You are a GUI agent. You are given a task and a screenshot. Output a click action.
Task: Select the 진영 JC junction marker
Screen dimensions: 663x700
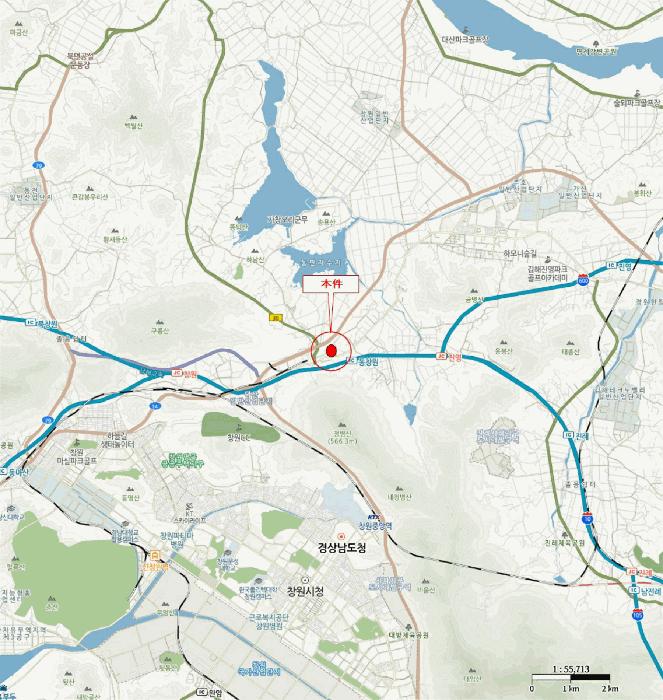449,357
